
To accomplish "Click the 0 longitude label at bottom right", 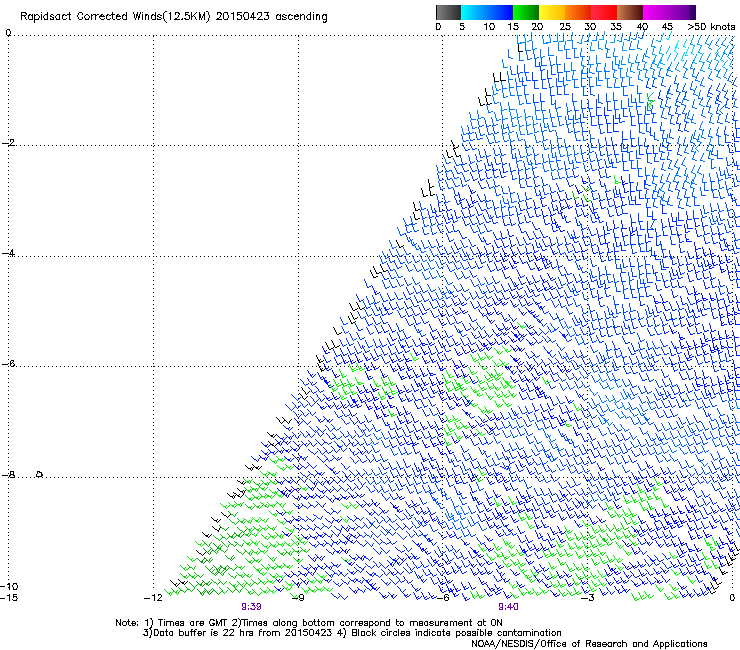I will pos(732,598).
